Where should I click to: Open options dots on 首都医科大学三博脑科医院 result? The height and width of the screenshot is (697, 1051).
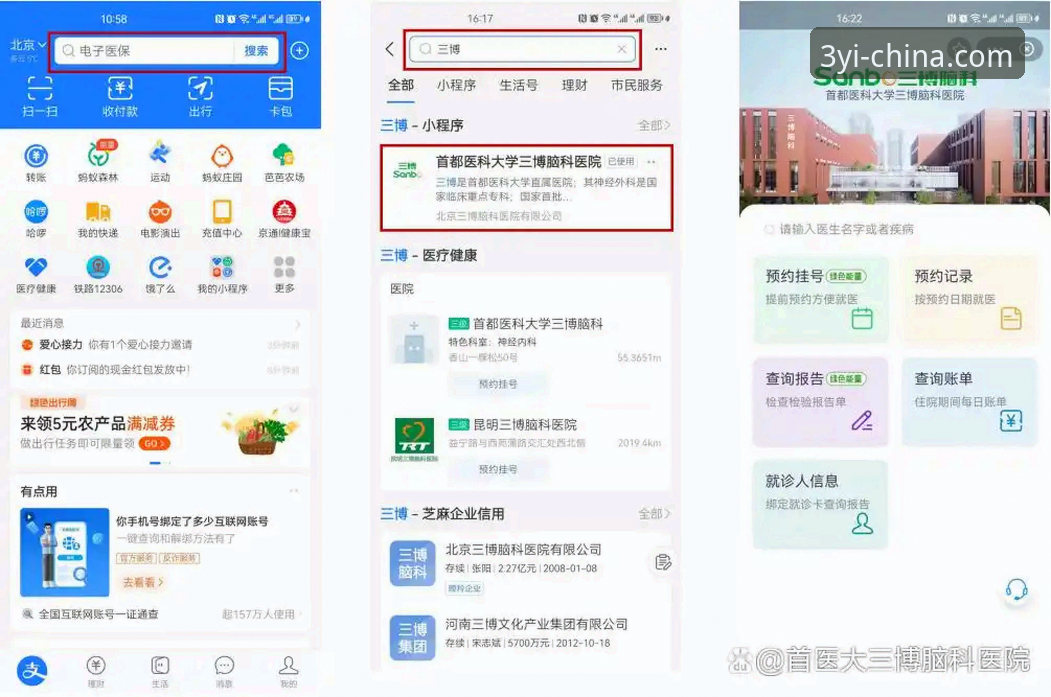[651, 162]
